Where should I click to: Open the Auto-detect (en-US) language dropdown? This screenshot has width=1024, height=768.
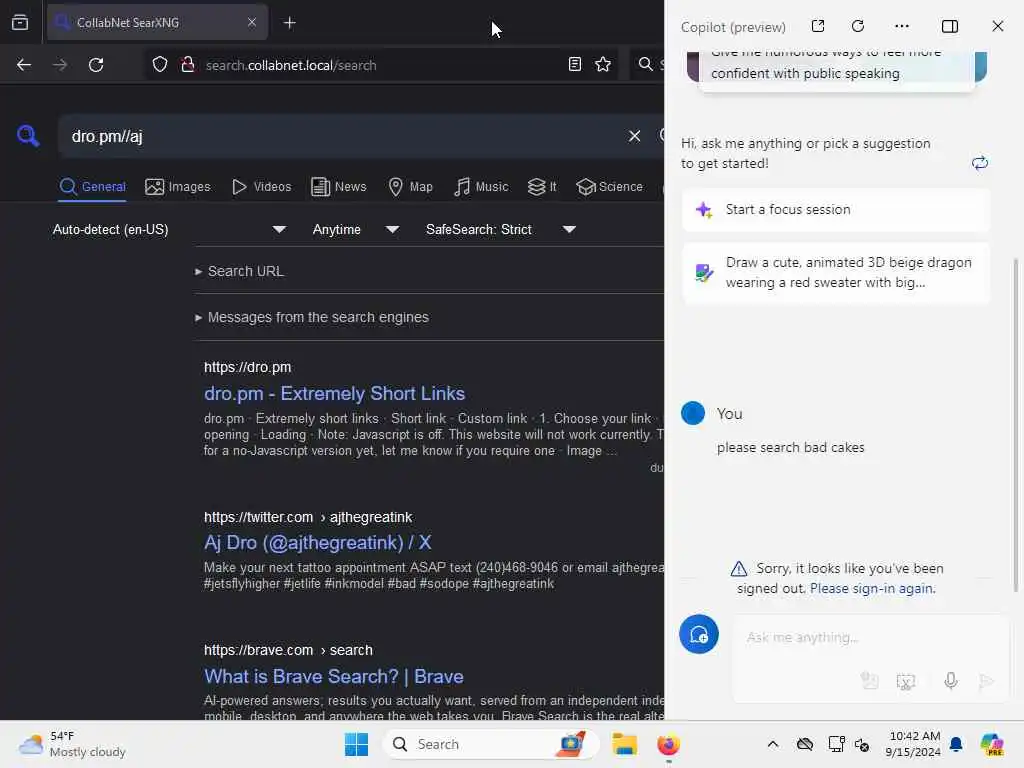tap(169, 229)
